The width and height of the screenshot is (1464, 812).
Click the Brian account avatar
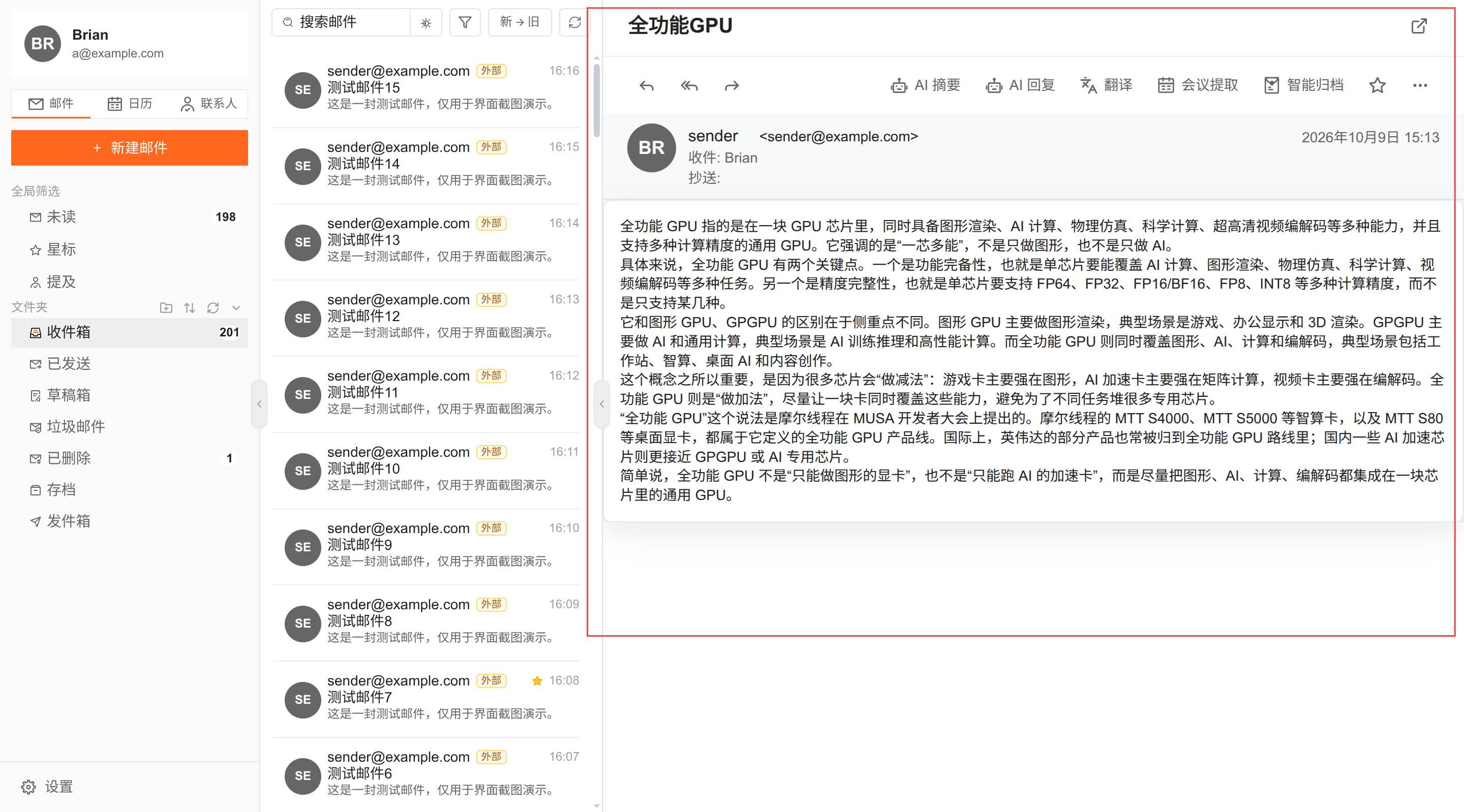(43, 44)
